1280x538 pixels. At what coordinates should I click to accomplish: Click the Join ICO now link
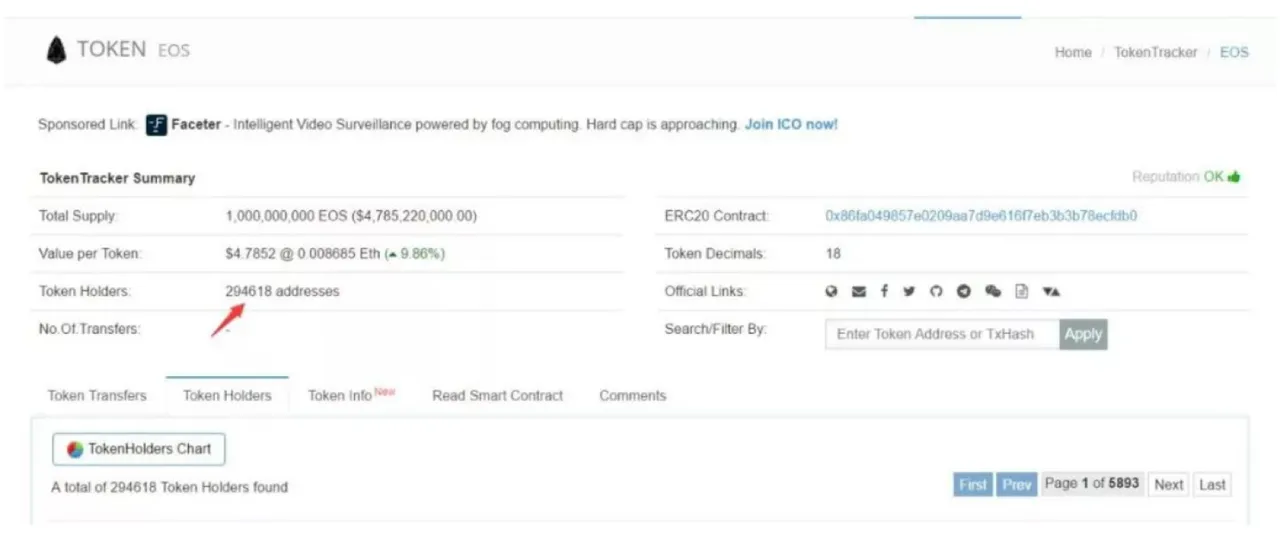tap(791, 125)
